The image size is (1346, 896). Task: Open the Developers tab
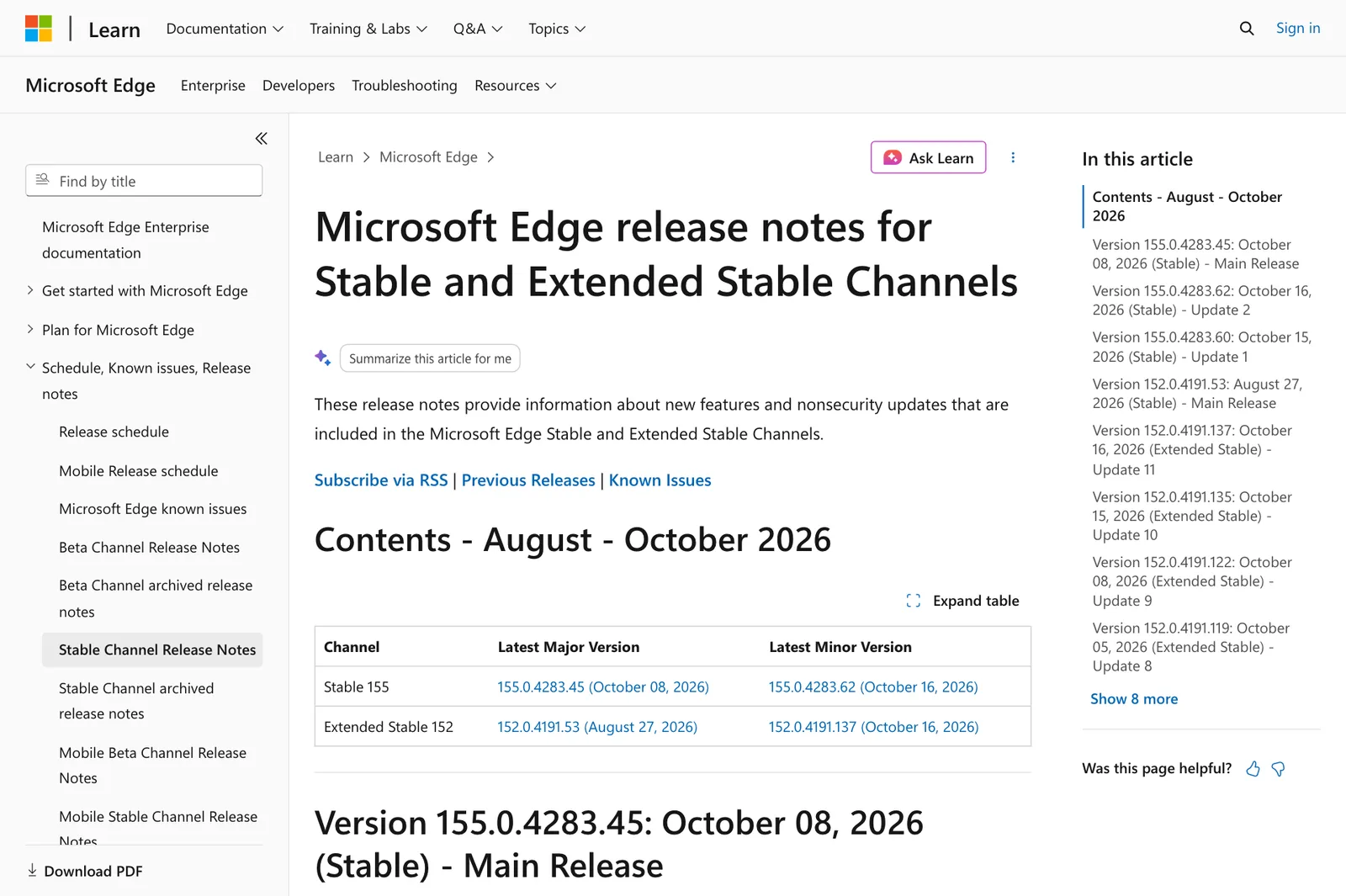pos(299,86)
